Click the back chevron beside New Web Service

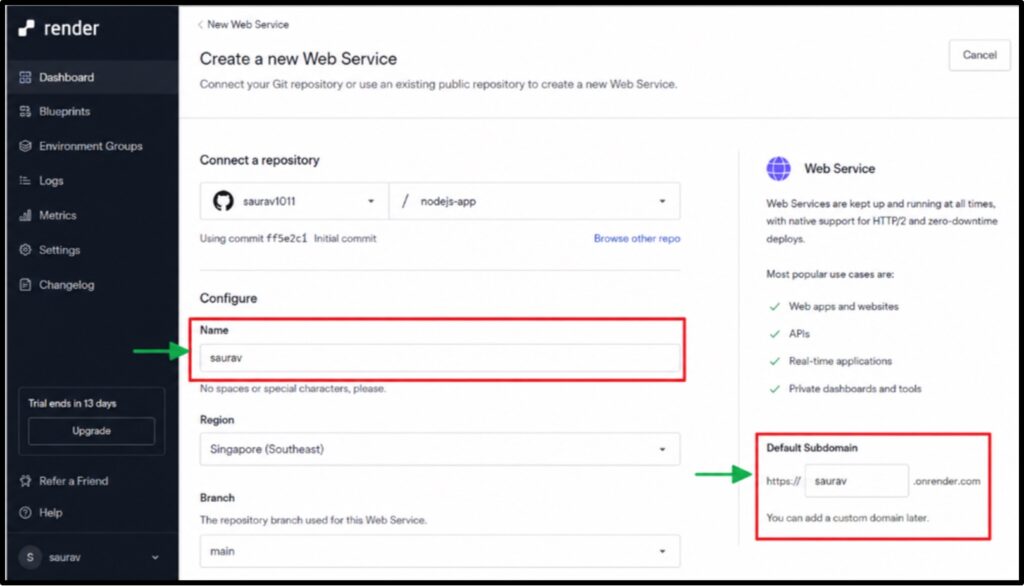coord(200,25)
